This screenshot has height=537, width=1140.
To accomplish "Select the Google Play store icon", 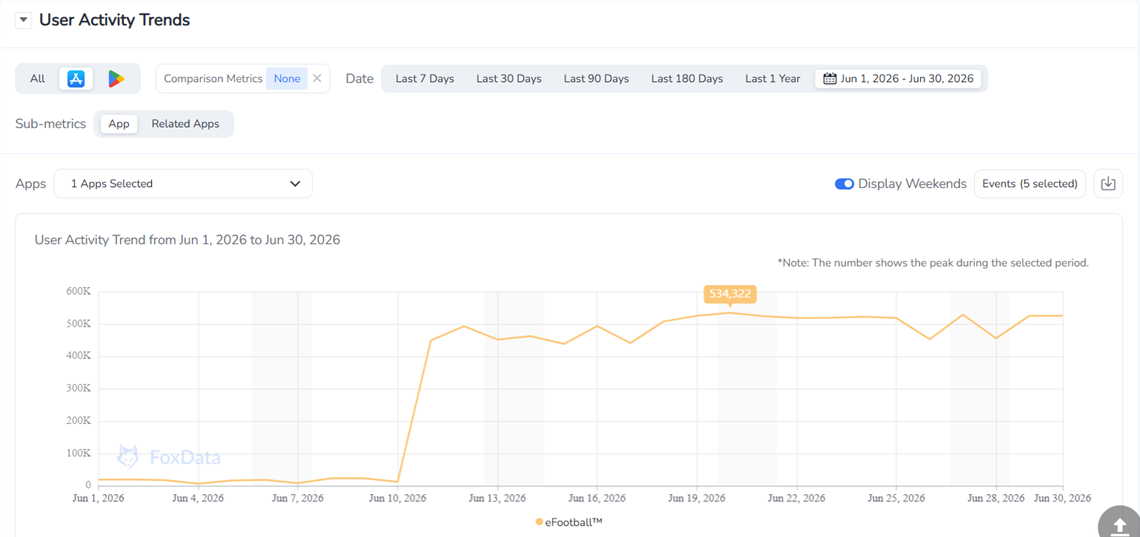I will (116, 78).
